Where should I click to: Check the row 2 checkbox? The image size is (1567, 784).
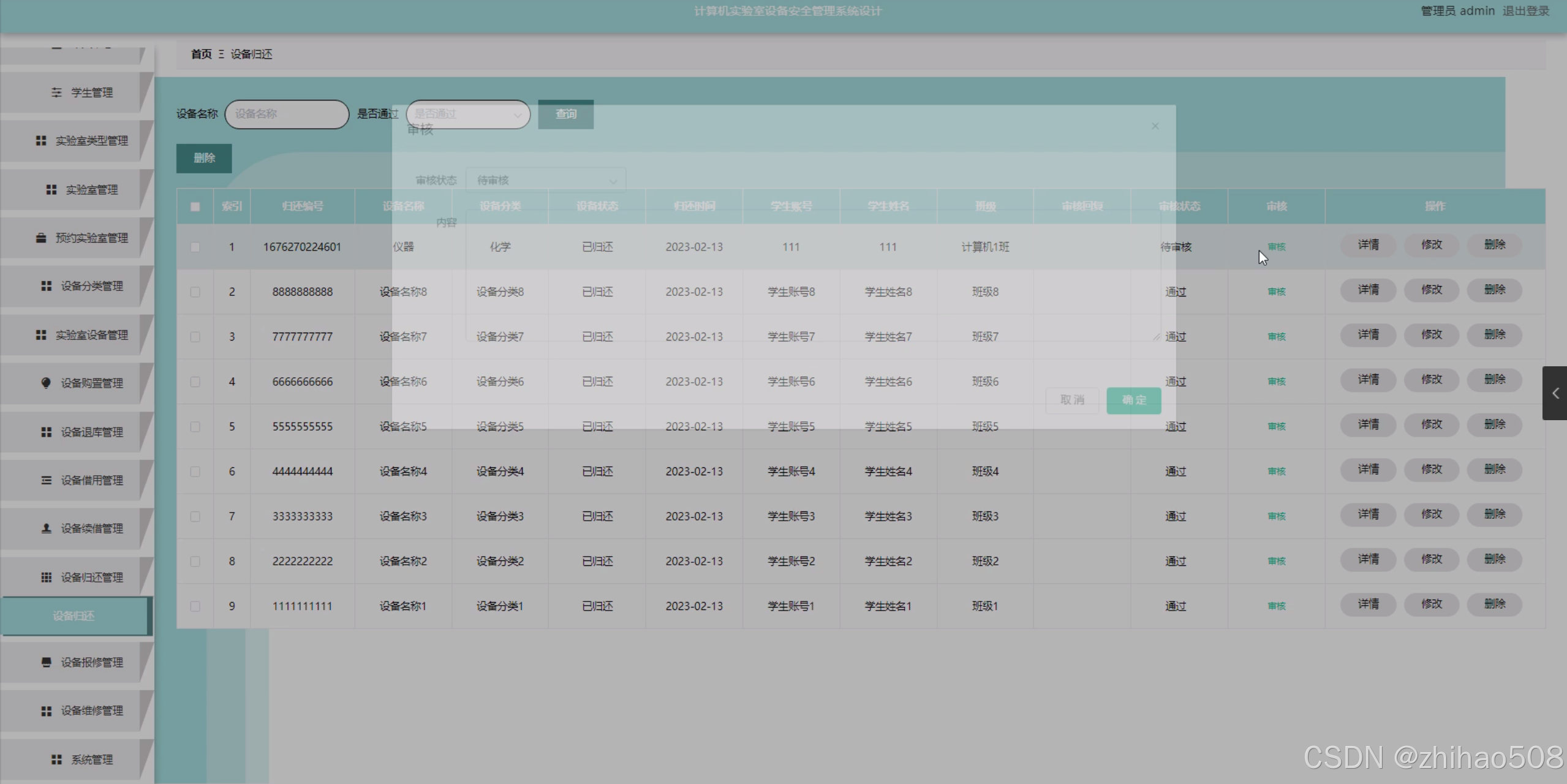(195, 292)
